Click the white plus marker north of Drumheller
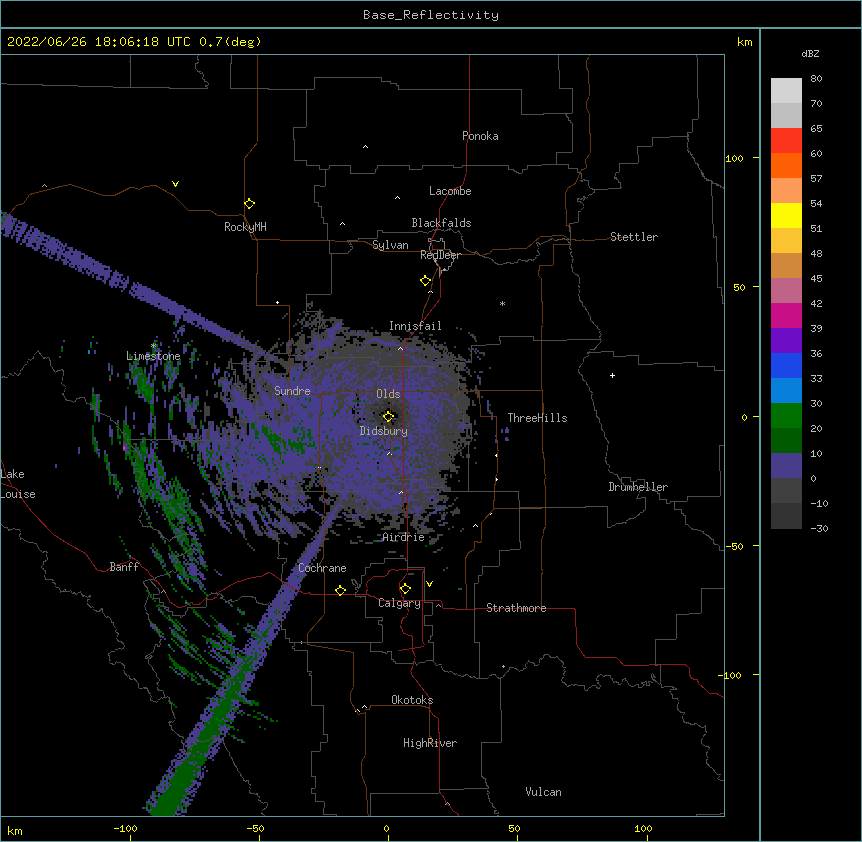The image size is (862, 842). (612, 375)
